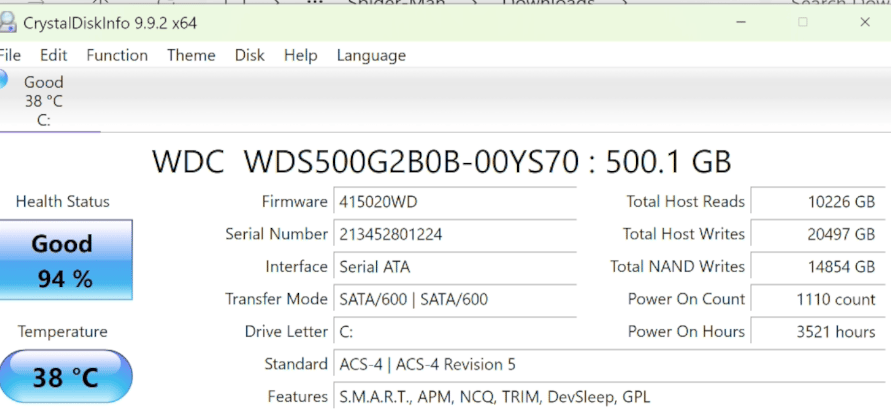Open the File menu
Viewport: 891px width, 418px height.
[9, 55]
